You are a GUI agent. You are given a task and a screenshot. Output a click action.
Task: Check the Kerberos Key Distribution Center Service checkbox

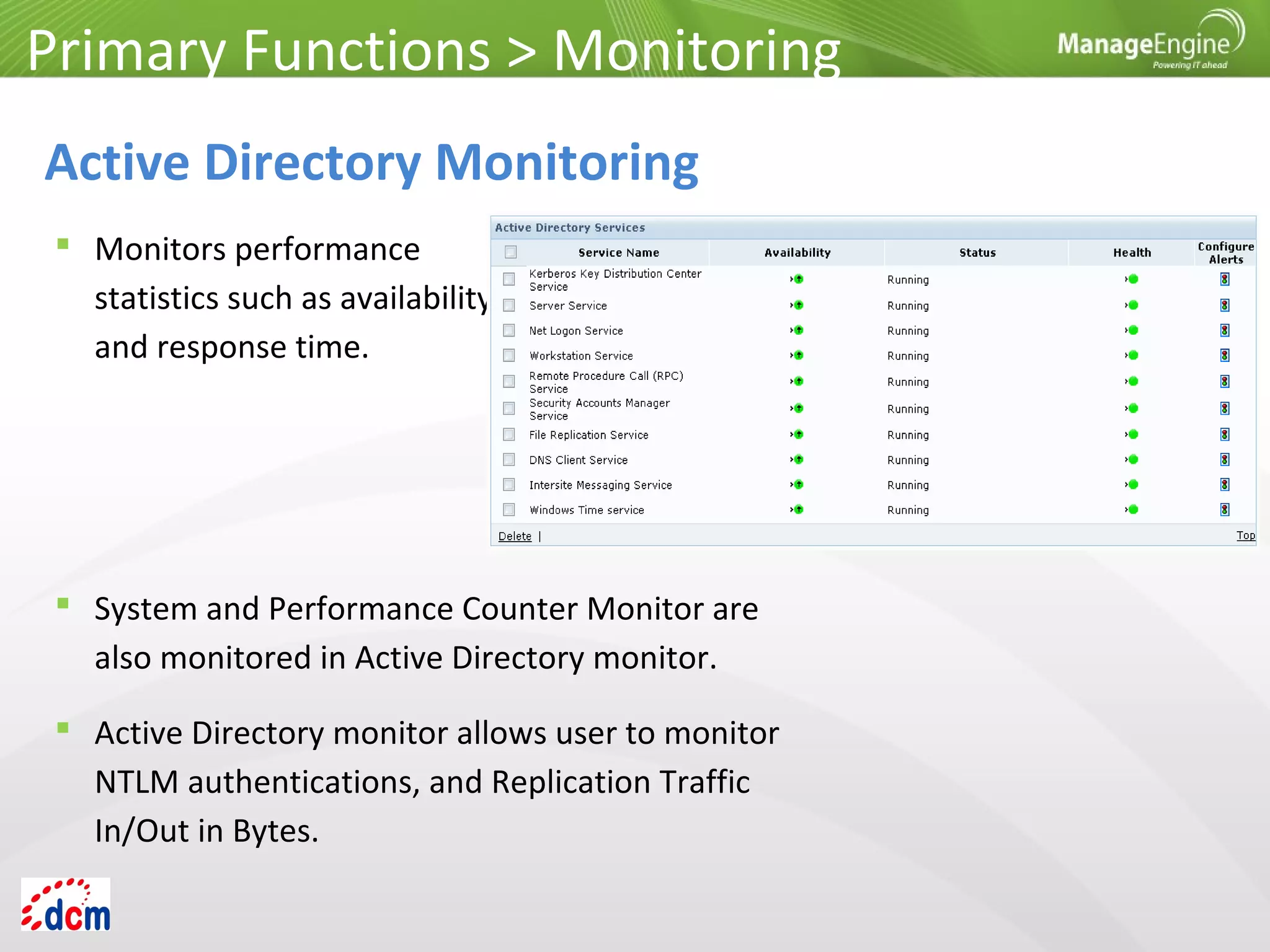(x=509, y=280)
